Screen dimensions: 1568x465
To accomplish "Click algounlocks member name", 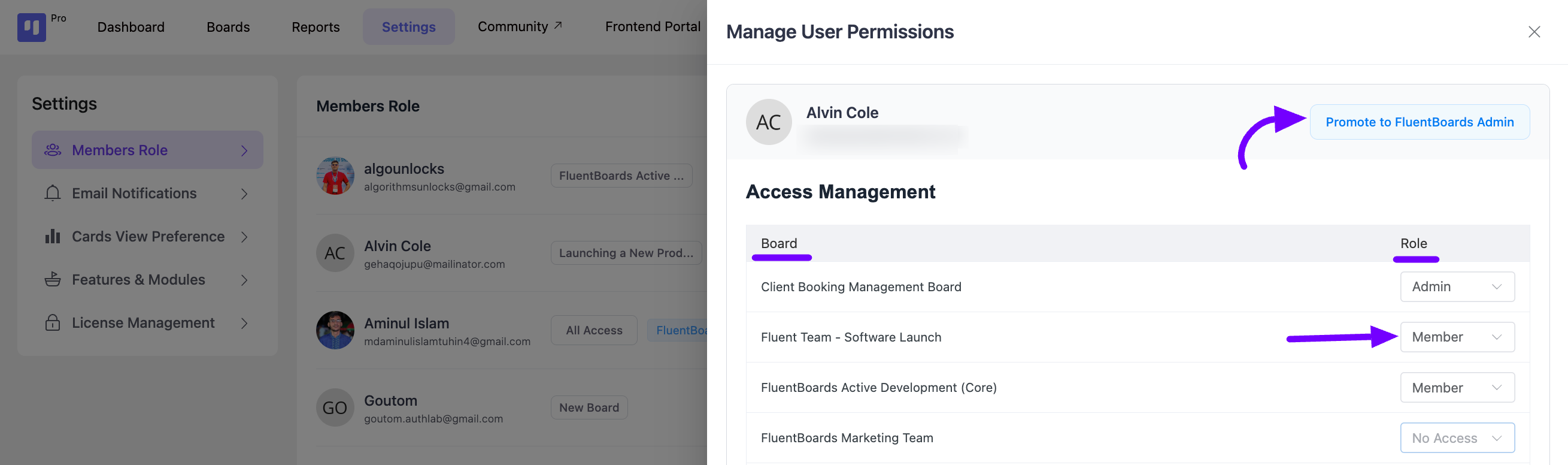I will 404,168.
